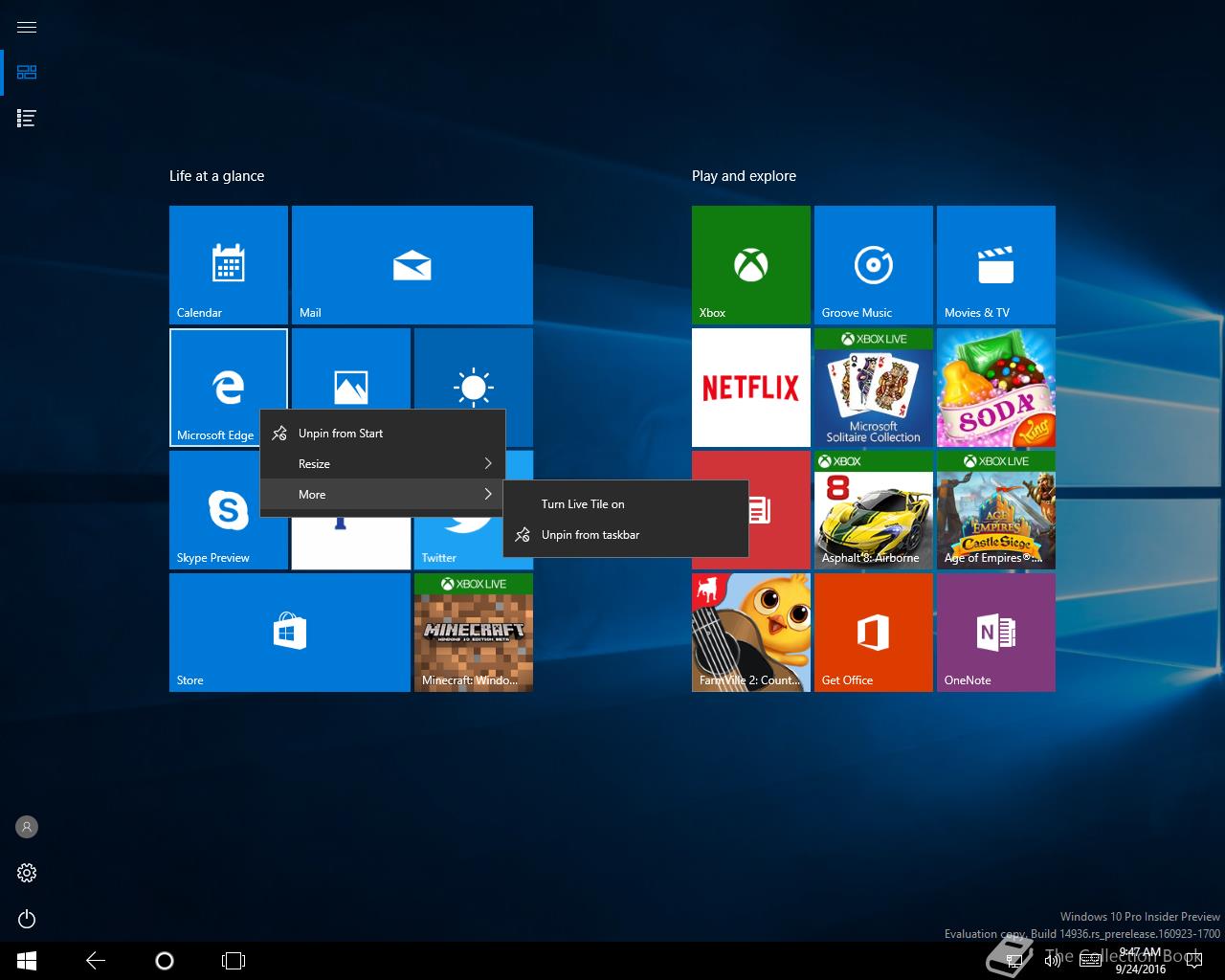This screenshot has width=1225, height=980.
Task: Open the user account icon
Action: pyautogui.click(x=27, y=827)
